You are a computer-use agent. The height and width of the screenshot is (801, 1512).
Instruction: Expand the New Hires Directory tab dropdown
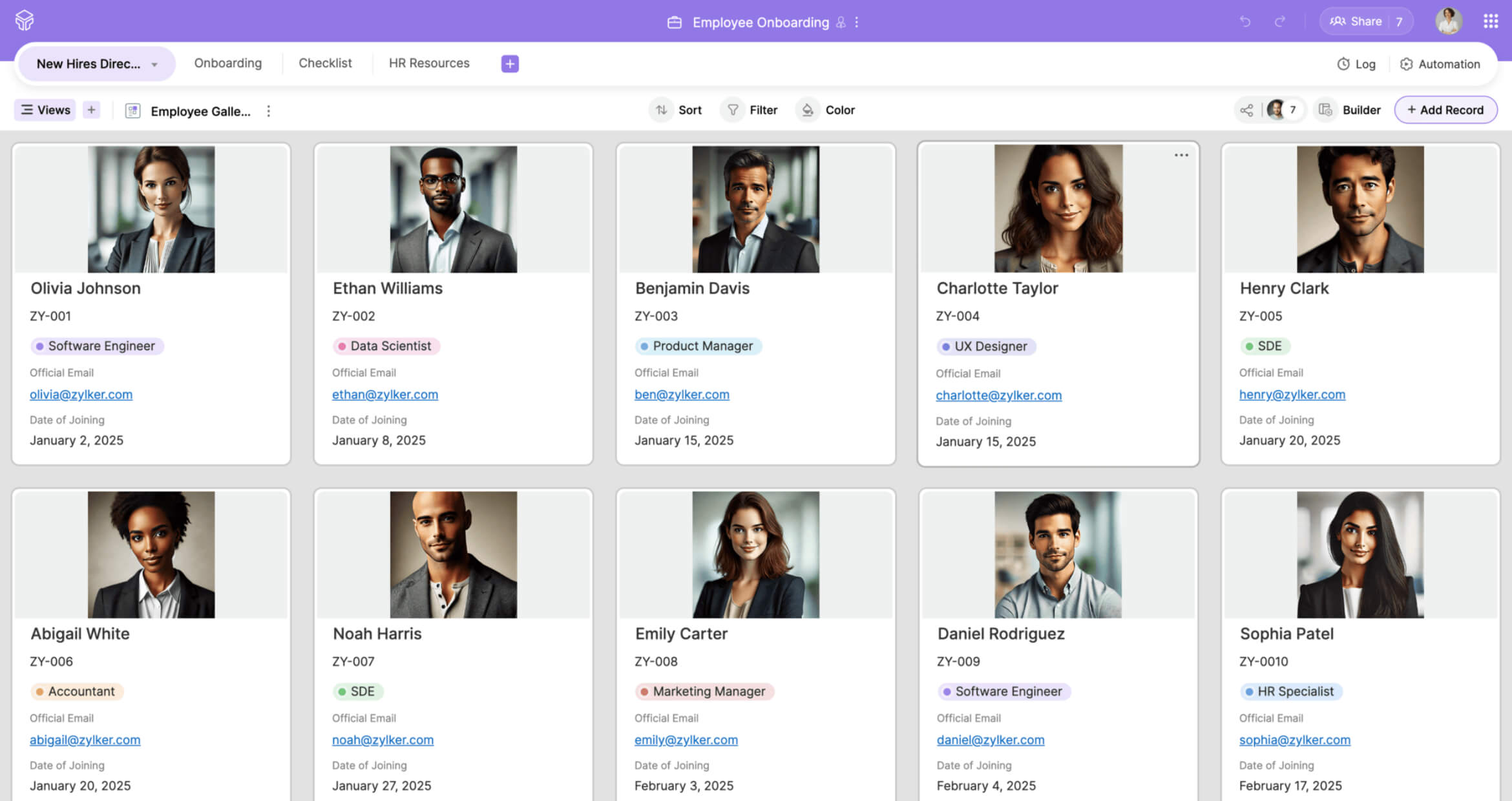[x=154, y=65]
